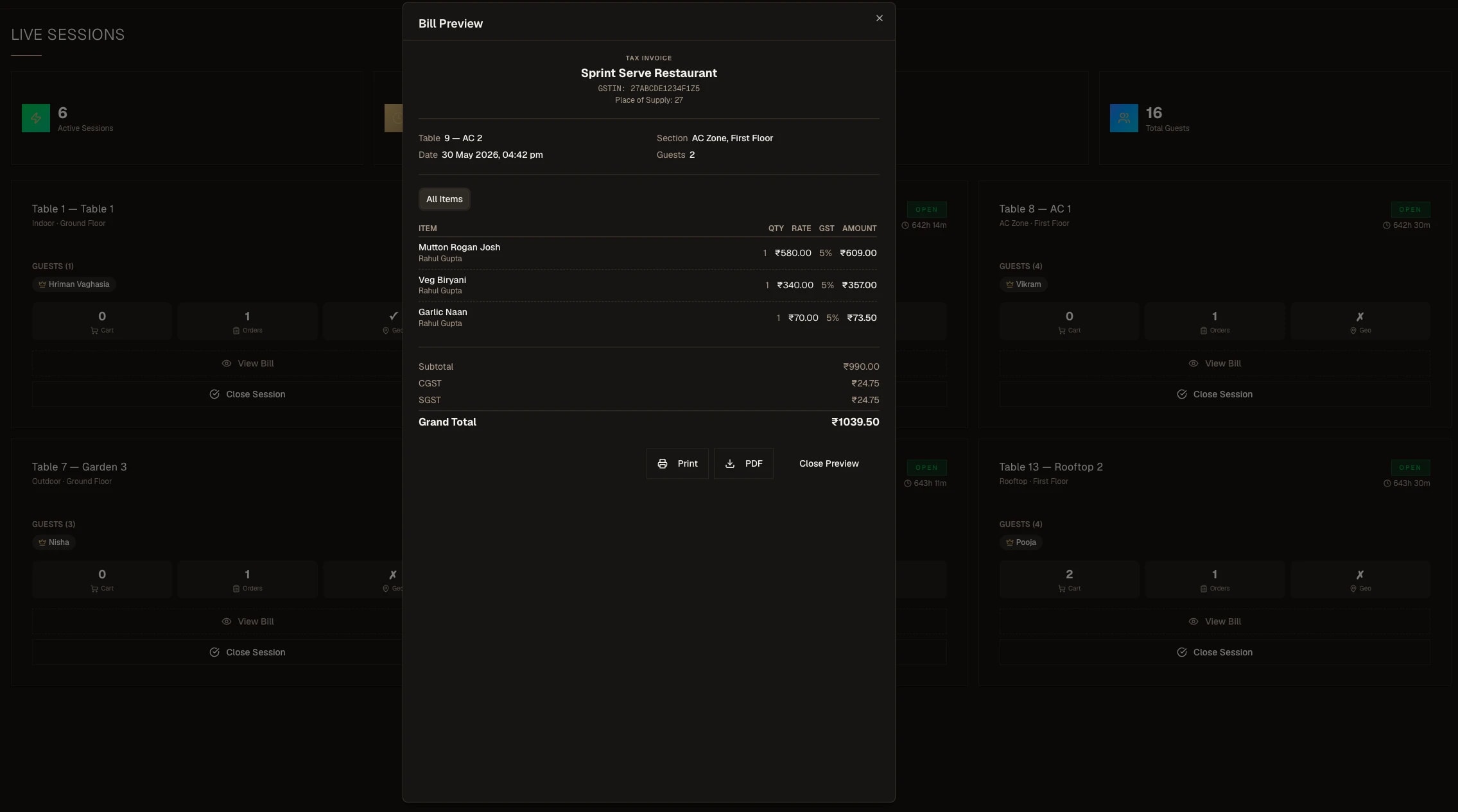
Task: Click the printer icon on Print button
Action: [662, 463]
